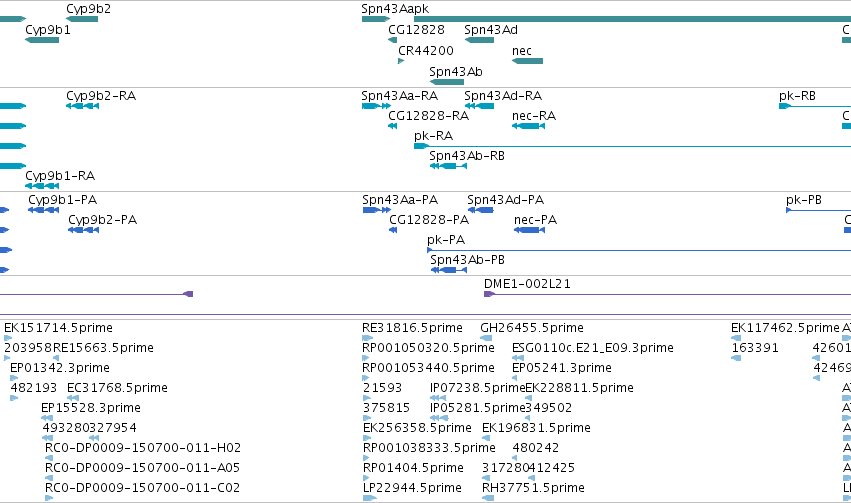The image size is (851, 503).
Task: Click the Spn43Ad-PA protein glyph
Action: 480,210
